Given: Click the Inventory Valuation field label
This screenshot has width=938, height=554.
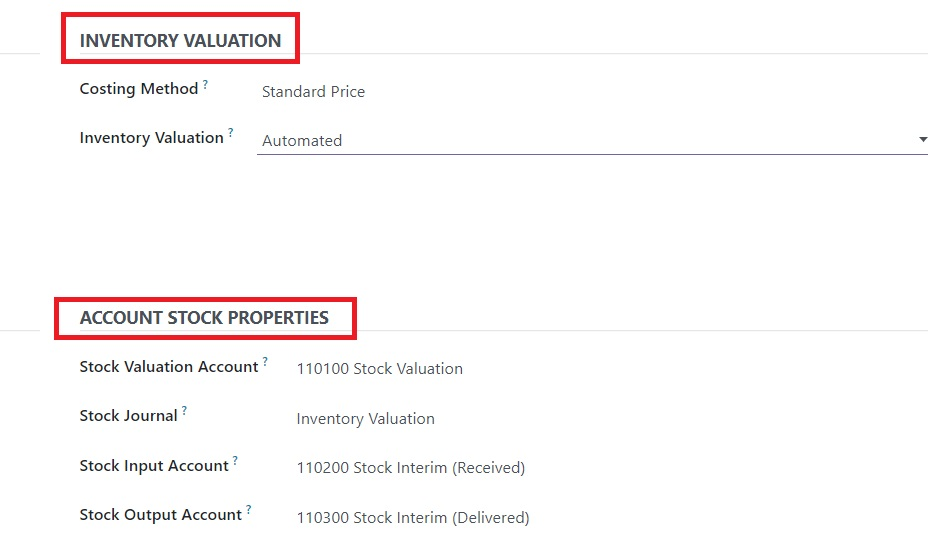Looking at the screenshot, I should coord(151,138).
